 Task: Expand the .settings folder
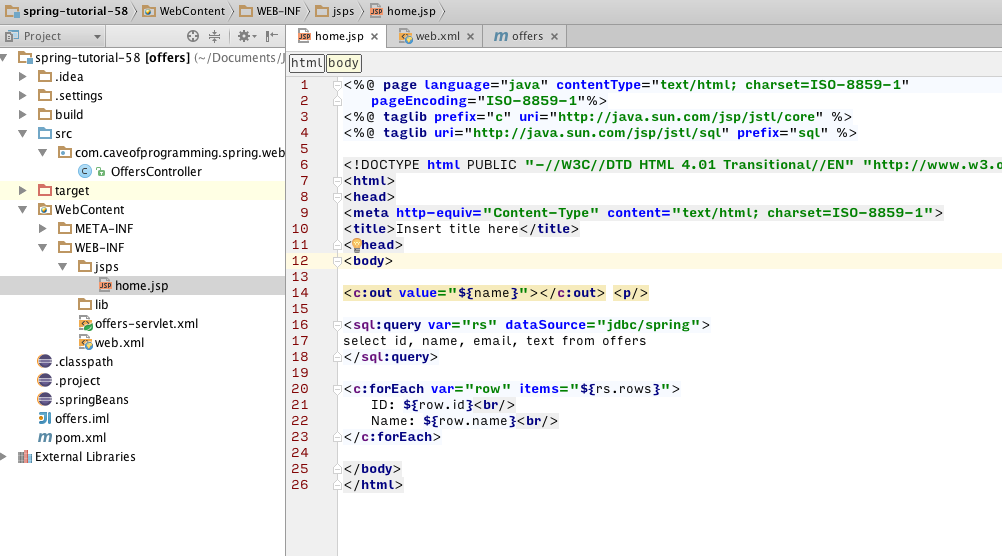tap(22, 95)
